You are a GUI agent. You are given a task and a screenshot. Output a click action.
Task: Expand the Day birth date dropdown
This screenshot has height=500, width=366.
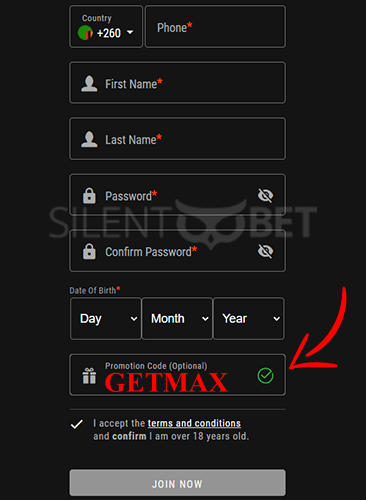coord(106,319)
